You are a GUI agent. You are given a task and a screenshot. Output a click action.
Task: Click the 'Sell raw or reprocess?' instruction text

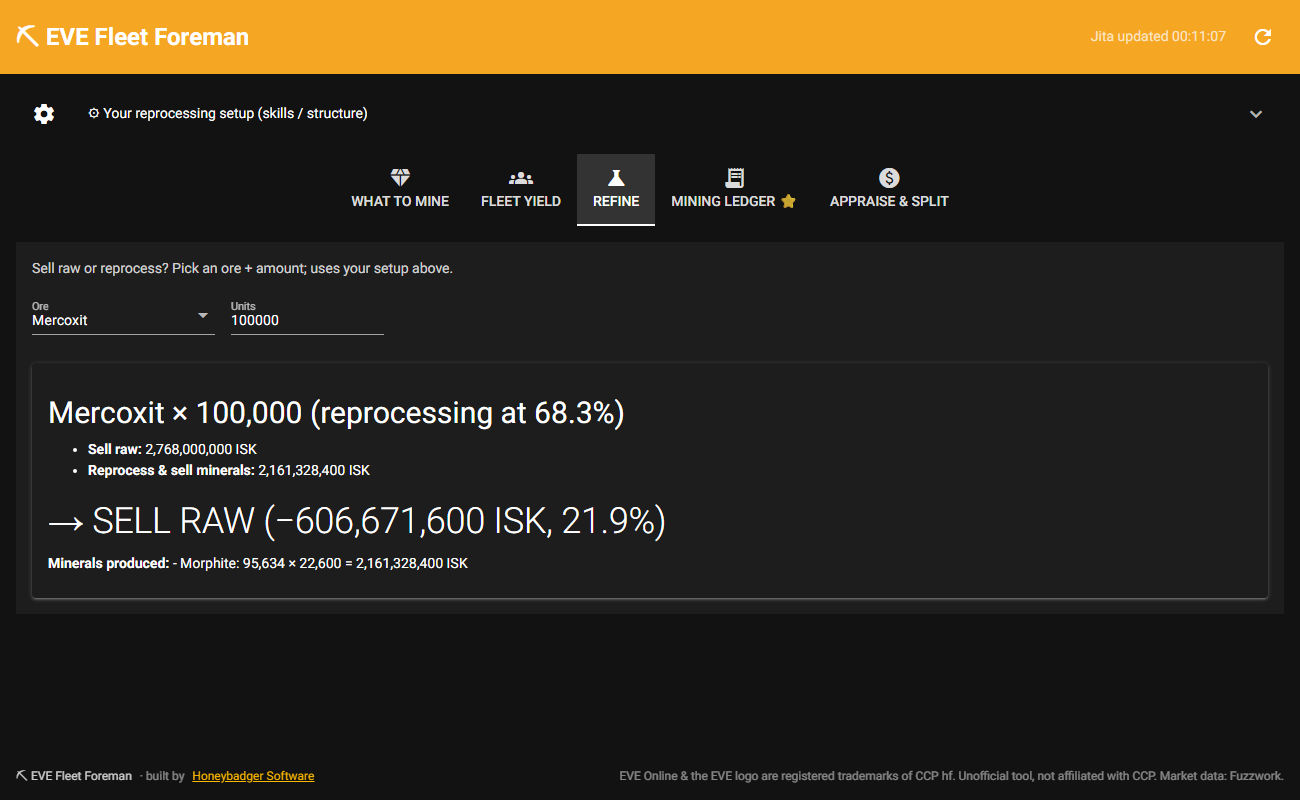click(242, 269)
